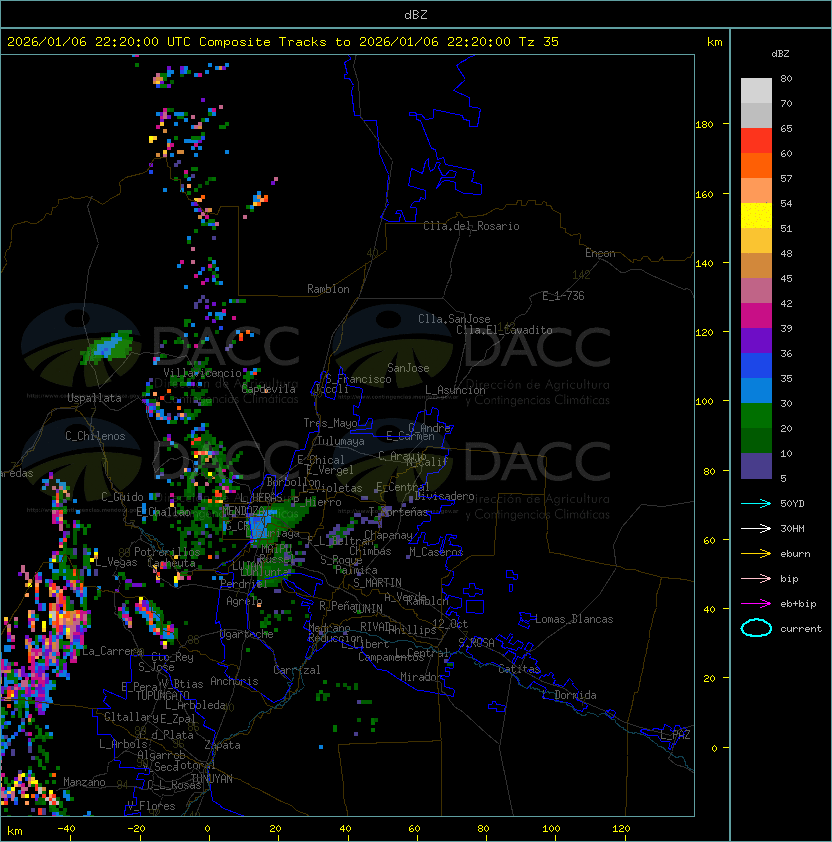Click the Ugarteche map label
The height and width of the screenshot is (842, 832).
click(x=247, y=634)
